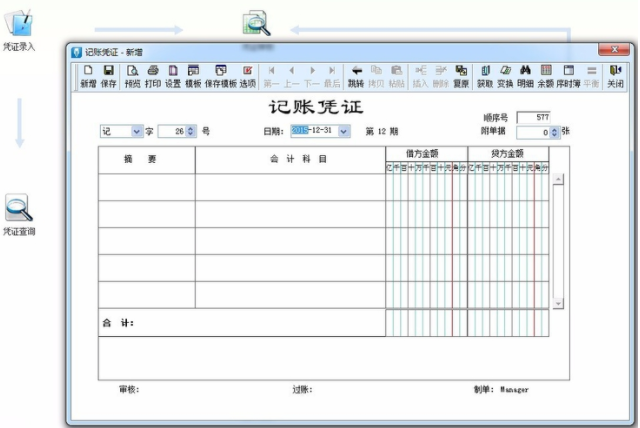Expand the 记 voucher type dropdown
This screenshot has width=640, height=428.
click(136, 131)
